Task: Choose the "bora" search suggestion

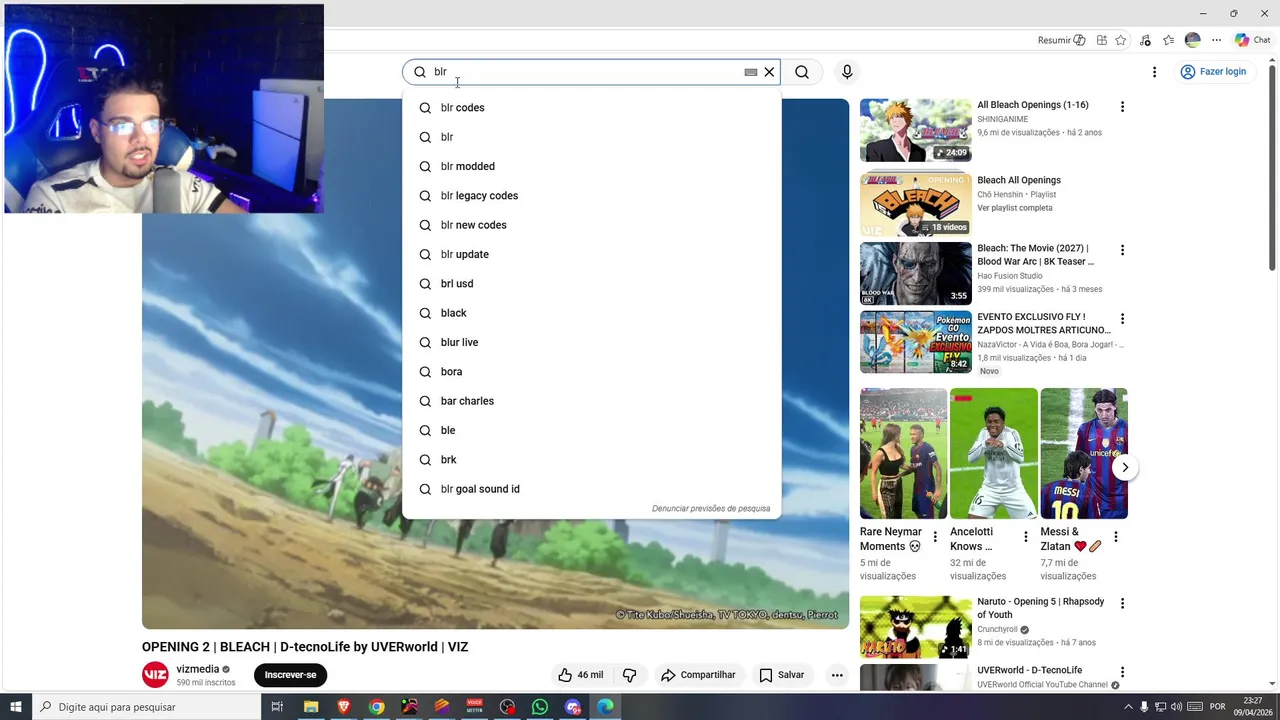Action: 591,372
